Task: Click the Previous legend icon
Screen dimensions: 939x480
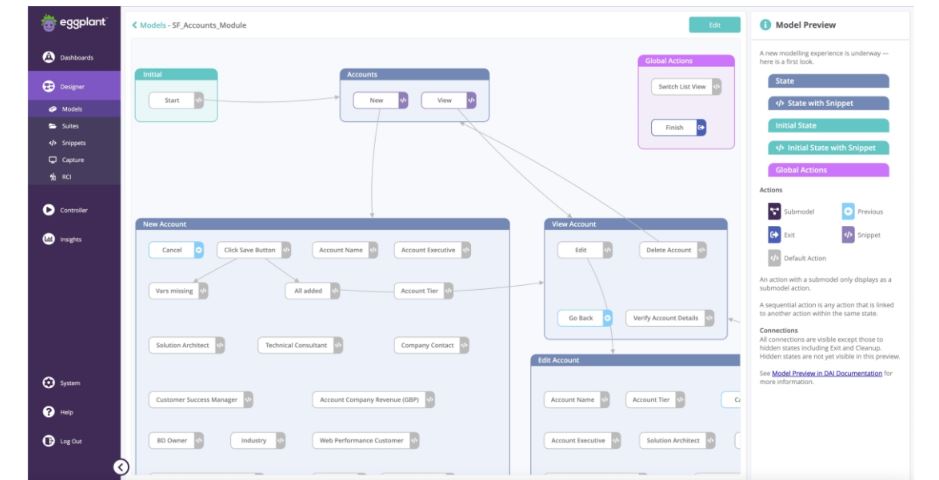Action: [x=848, y=211]
